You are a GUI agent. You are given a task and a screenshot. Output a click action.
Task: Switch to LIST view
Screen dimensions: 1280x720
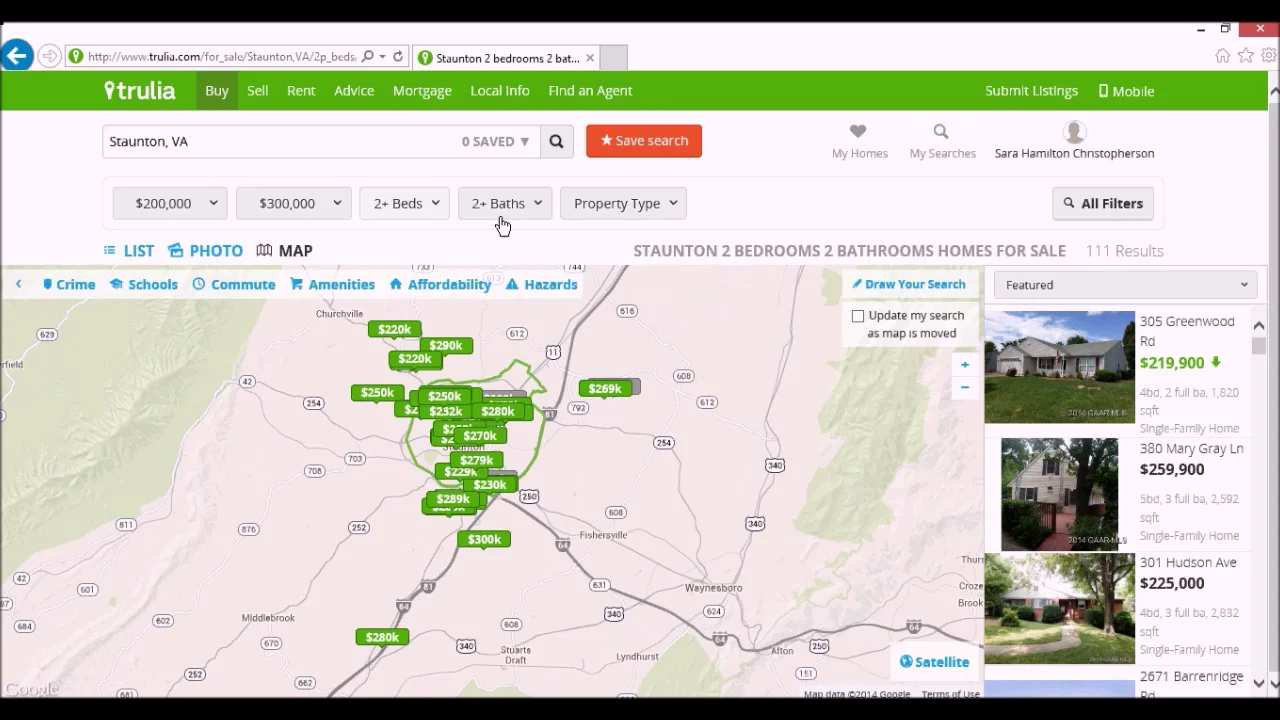coord(129,251)
